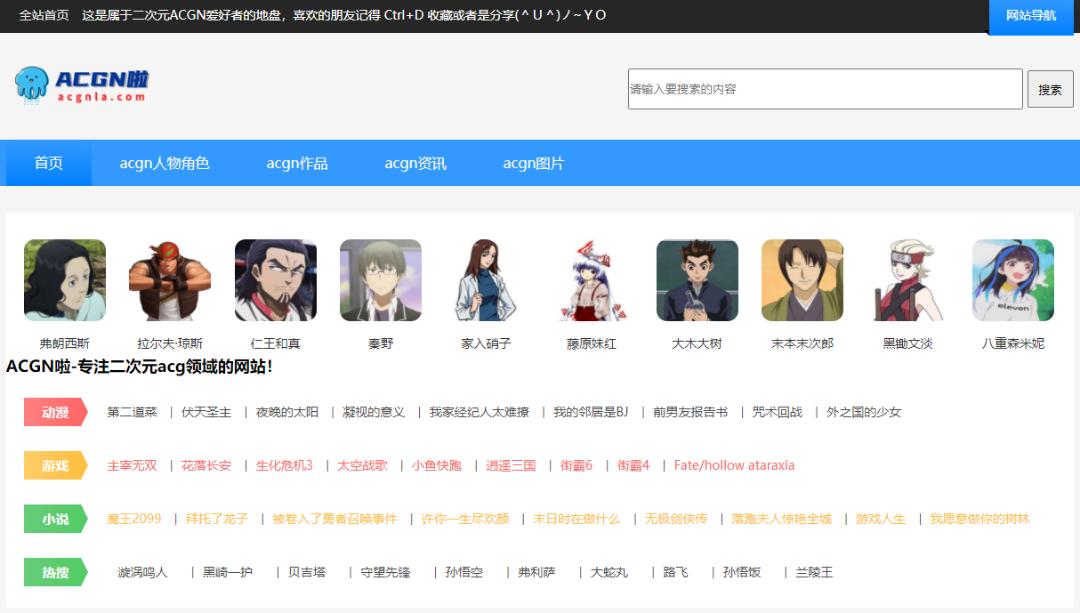Focus the search input field

(825, 89)
